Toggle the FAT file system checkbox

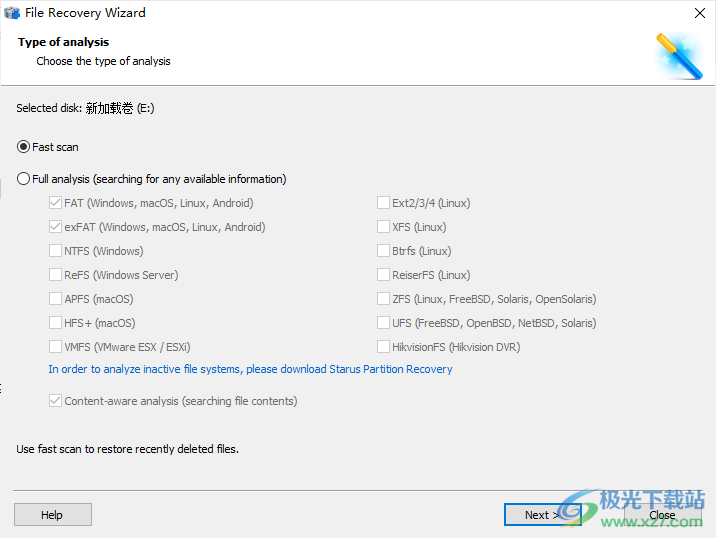coord(56,203)
